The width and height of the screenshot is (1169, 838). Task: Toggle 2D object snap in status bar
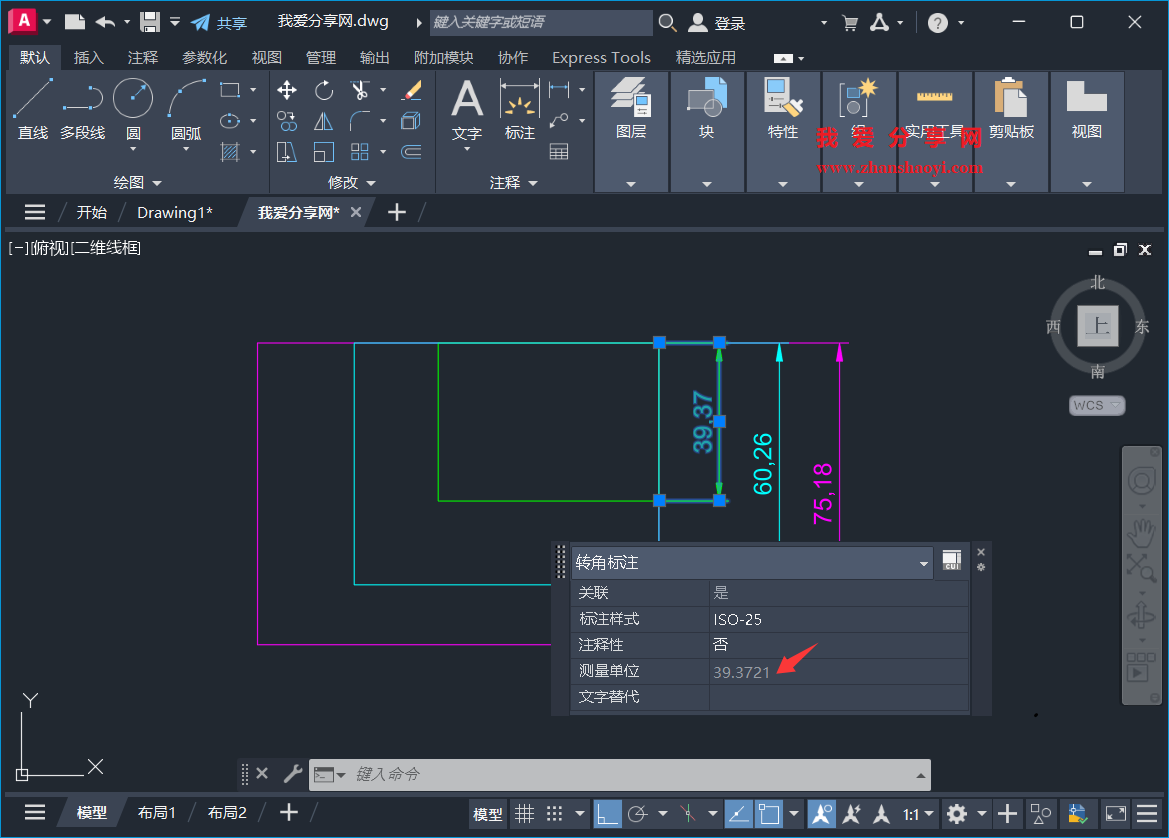point(769,814)
